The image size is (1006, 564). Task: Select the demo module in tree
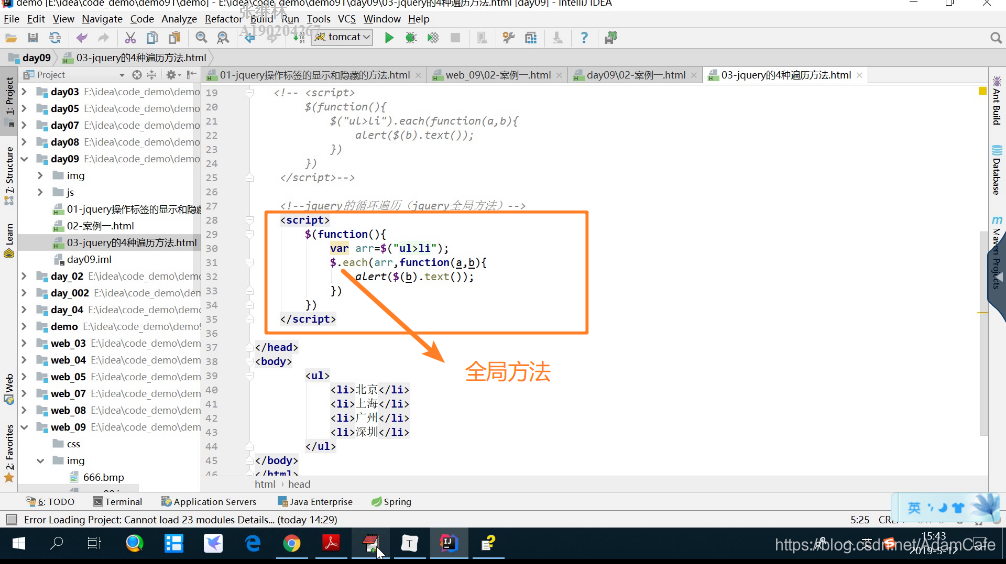point(64,326)
